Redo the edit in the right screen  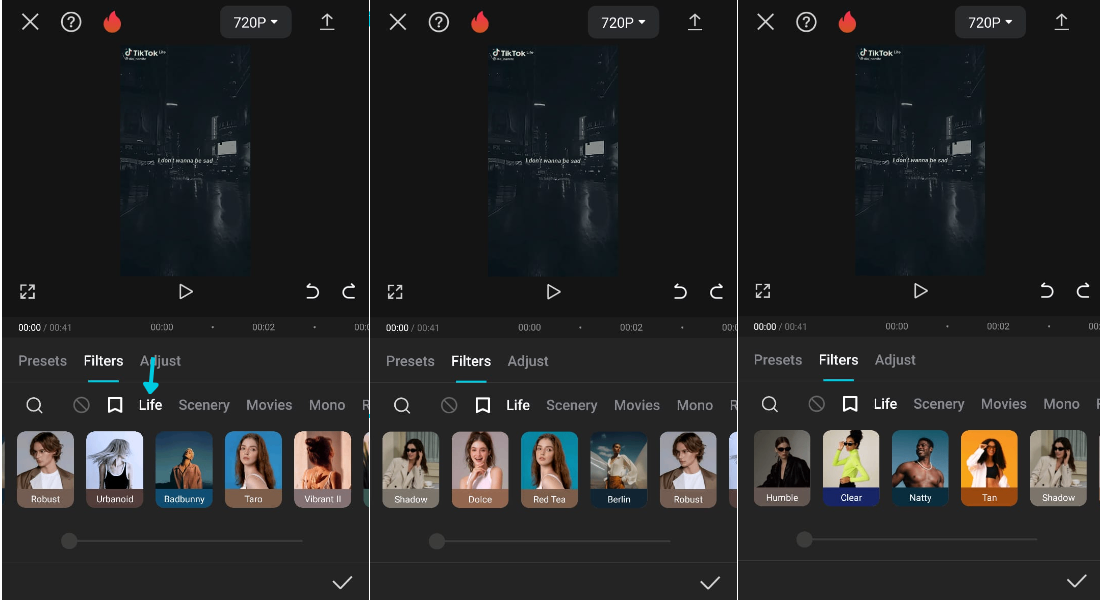(x=1083, y=291)
